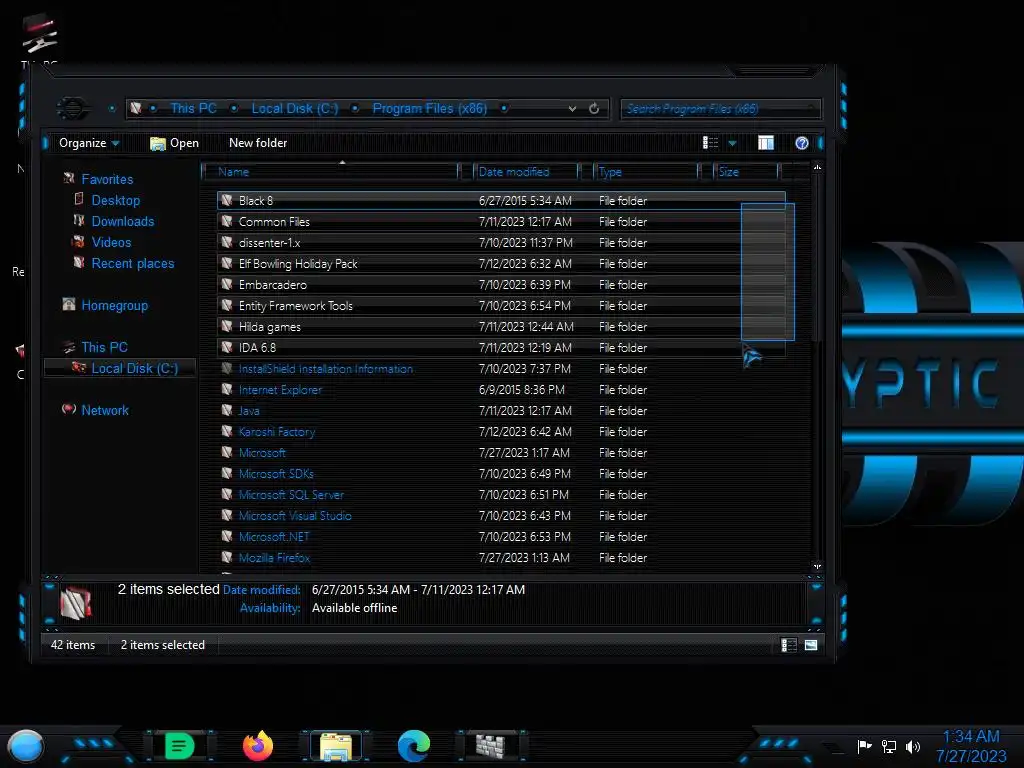Open Desktop in navigation pane
1024x768 pixels.
pyautogui.click(x=116, y=200)
